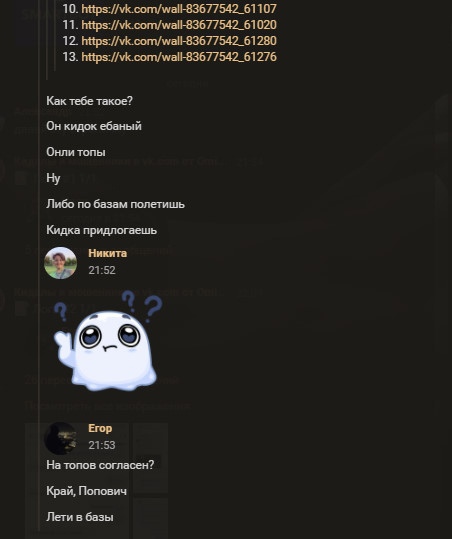This screenshot has width=452, height=539.
Task: Select the message 'Как тебе такое?'
Action: pos(89,101)
